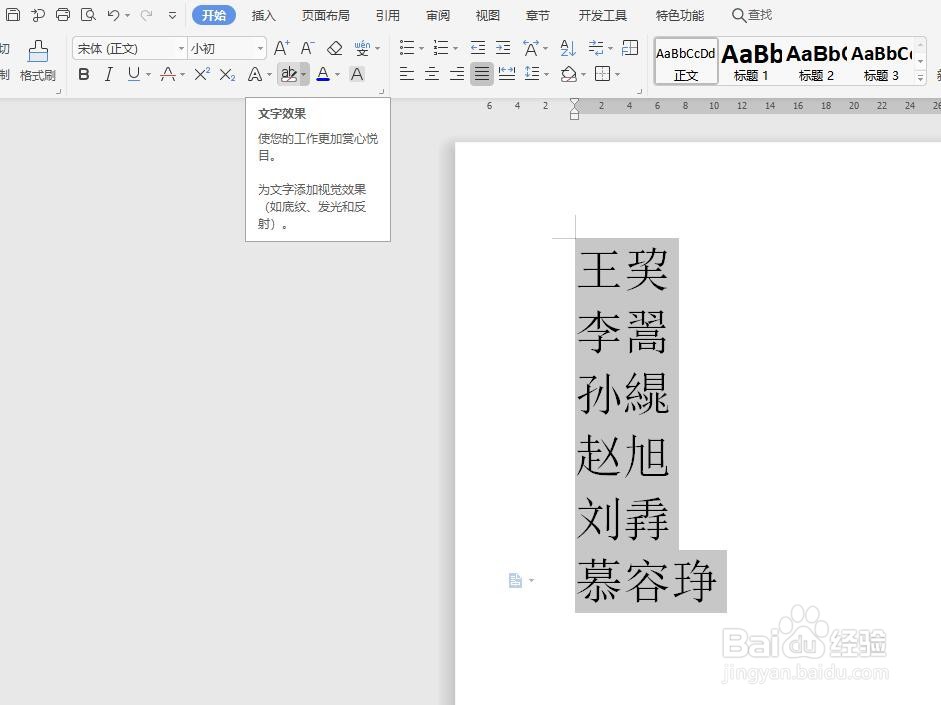Image resolution: width=941 pixels, height=705 pixels.
Task: Toggle bold formatting
Action: pyautogui.click(x=83, y=74)
